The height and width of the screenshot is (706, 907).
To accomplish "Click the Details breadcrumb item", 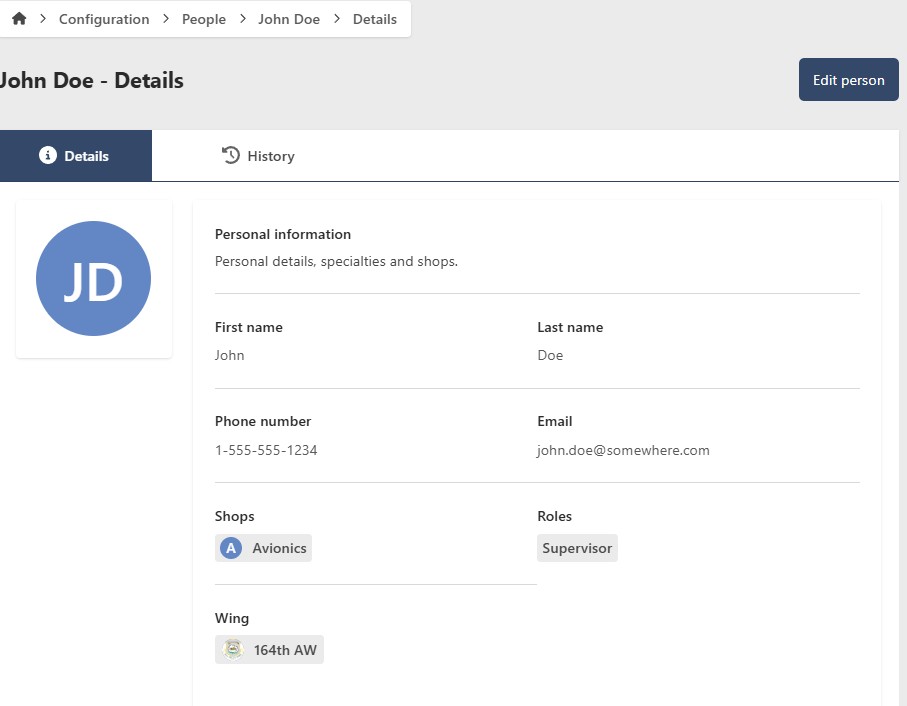I will pyautogui.click(x=375, y=18).
